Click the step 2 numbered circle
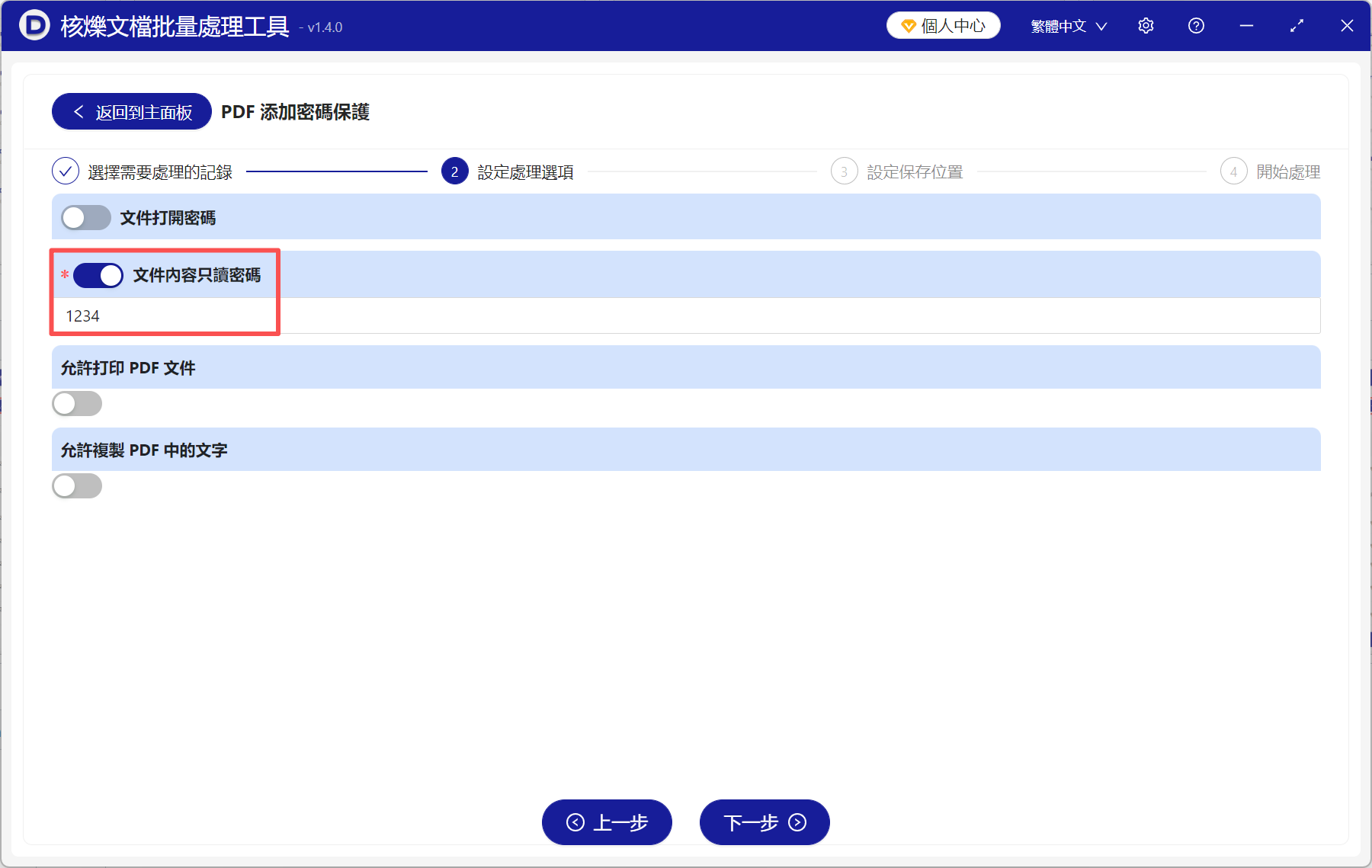 454,171
